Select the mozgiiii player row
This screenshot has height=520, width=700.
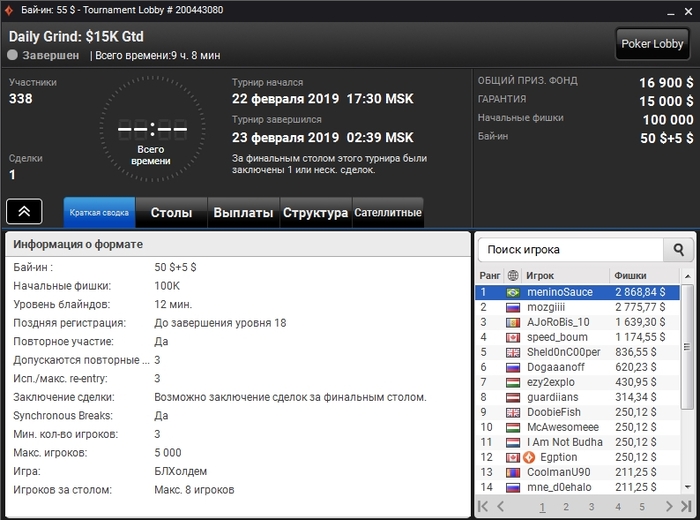click(578, 308)
